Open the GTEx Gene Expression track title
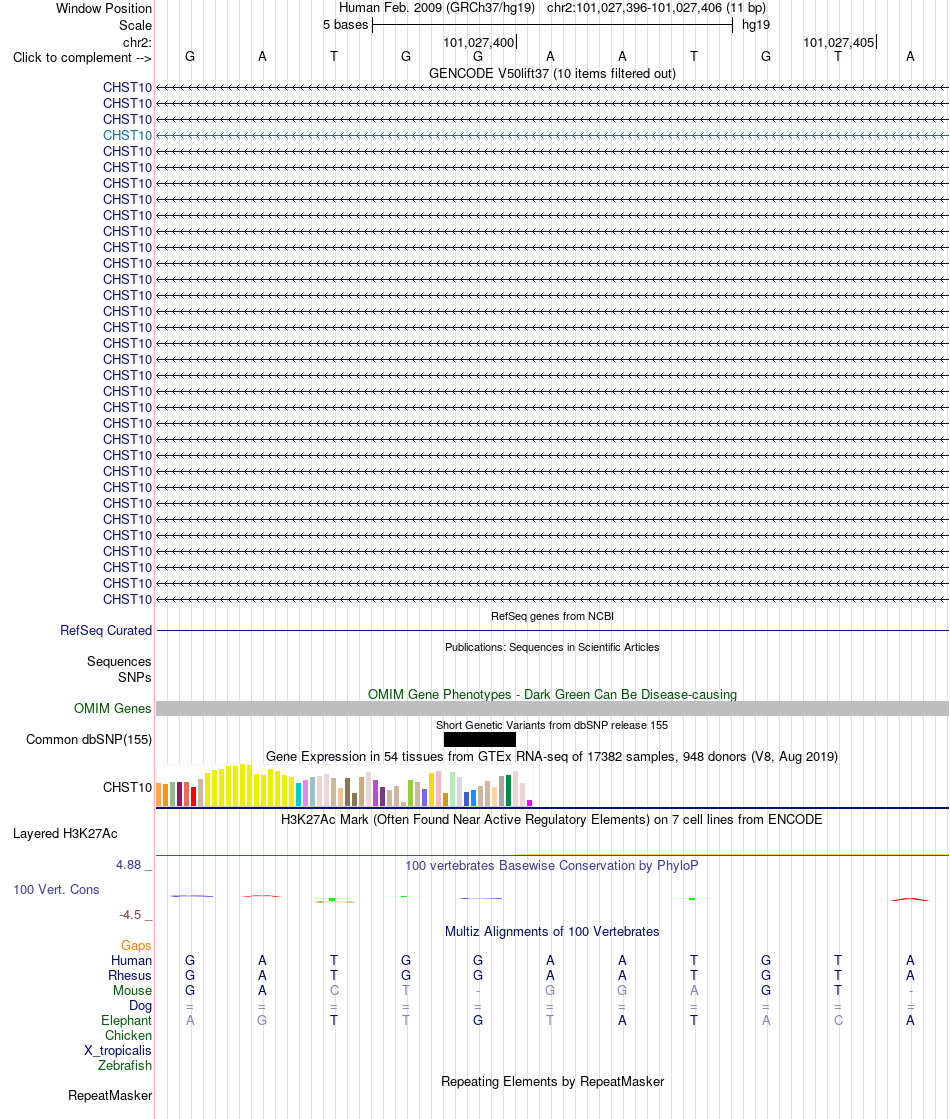 tap(552, 756)
